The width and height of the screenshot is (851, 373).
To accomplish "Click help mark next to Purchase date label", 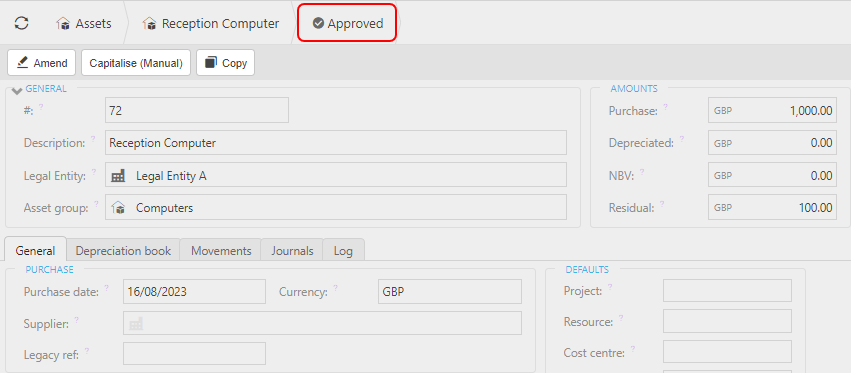I will [106, 288].
